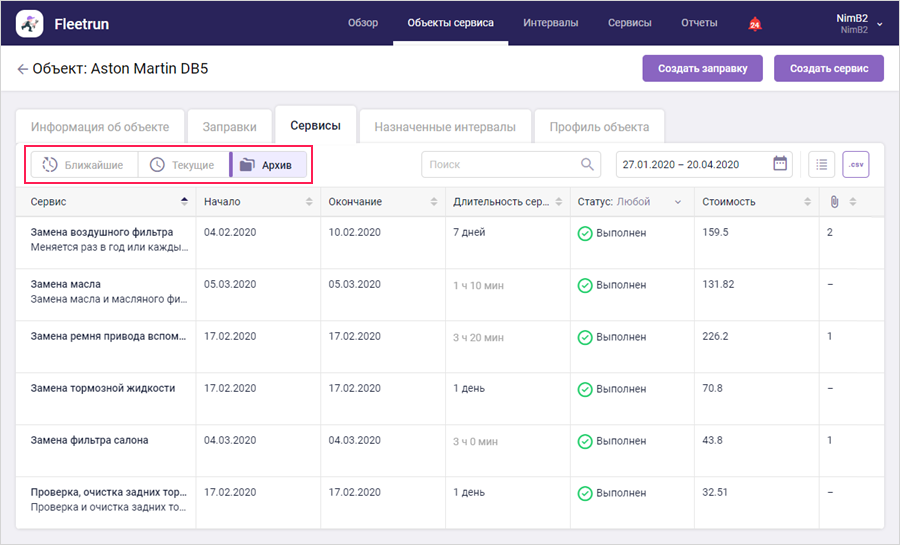
Task: Open the column list settings icon
Action: point(821,165)
